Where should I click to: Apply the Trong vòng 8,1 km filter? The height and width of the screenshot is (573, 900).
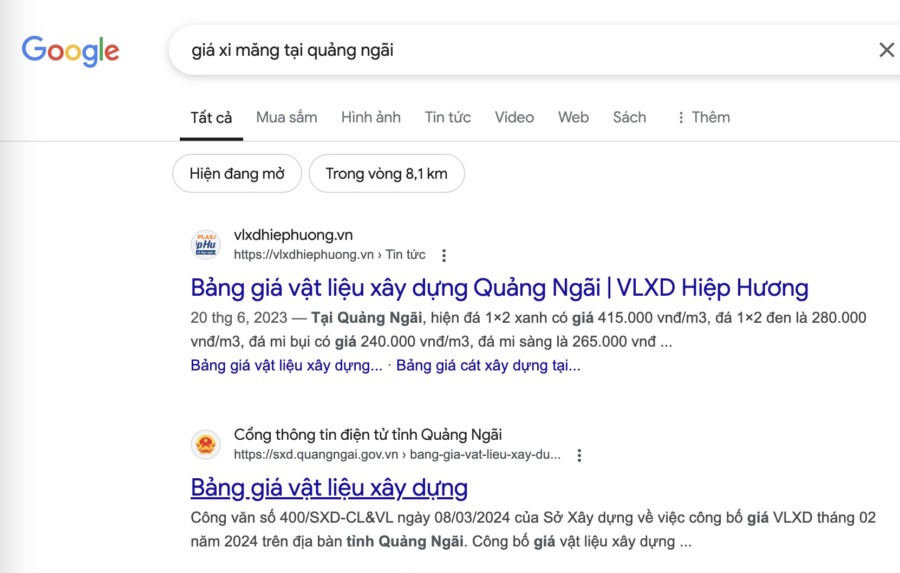tap(387, 173)
